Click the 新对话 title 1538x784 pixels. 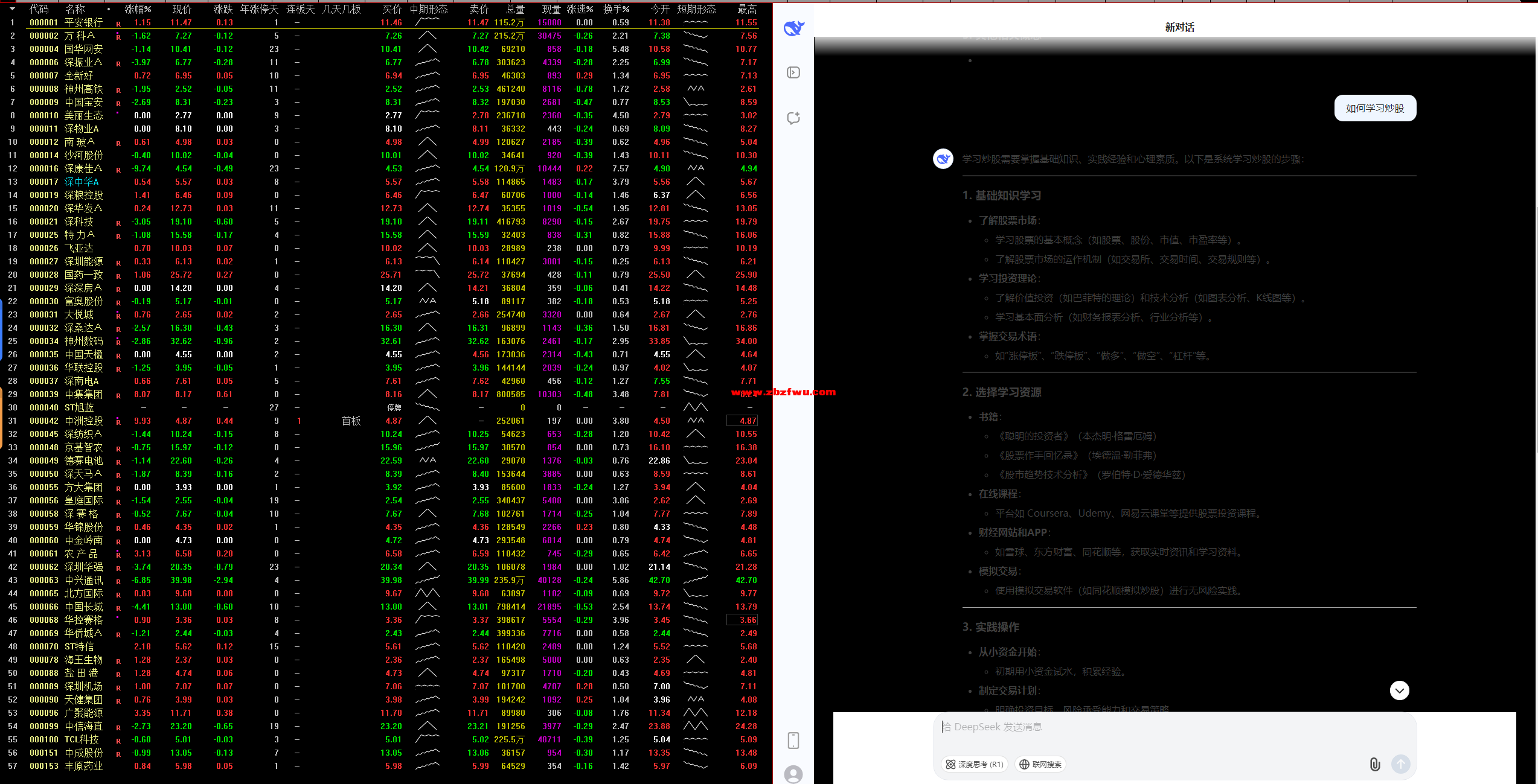pos(1179,27)
